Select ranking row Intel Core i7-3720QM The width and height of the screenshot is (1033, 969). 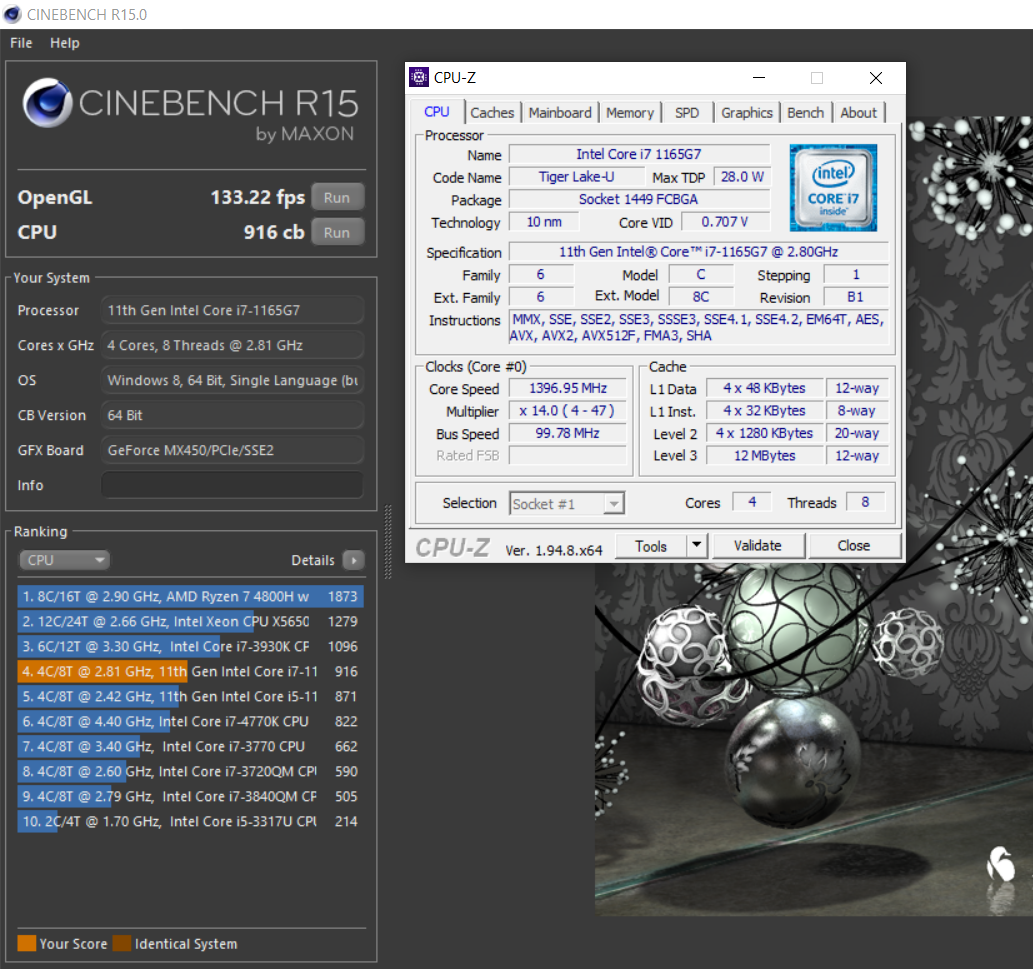coord(190,771)
